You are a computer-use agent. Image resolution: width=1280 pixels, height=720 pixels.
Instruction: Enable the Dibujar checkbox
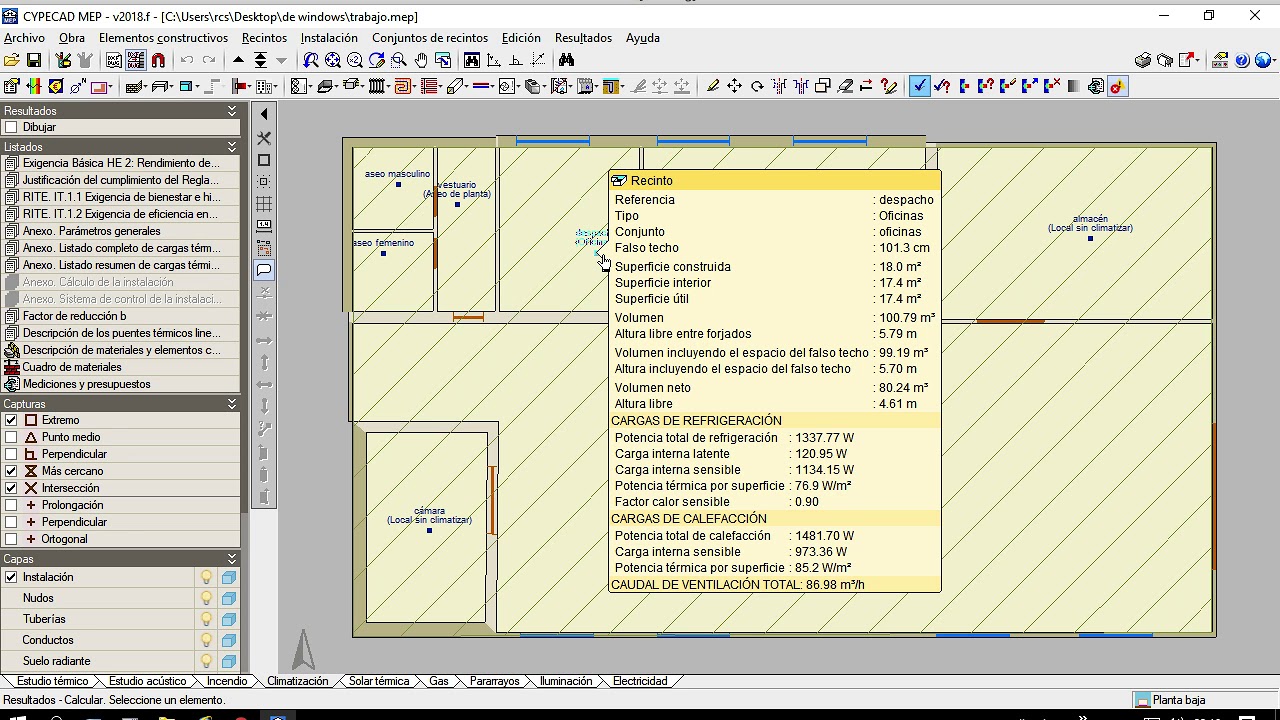pos(11,127)
